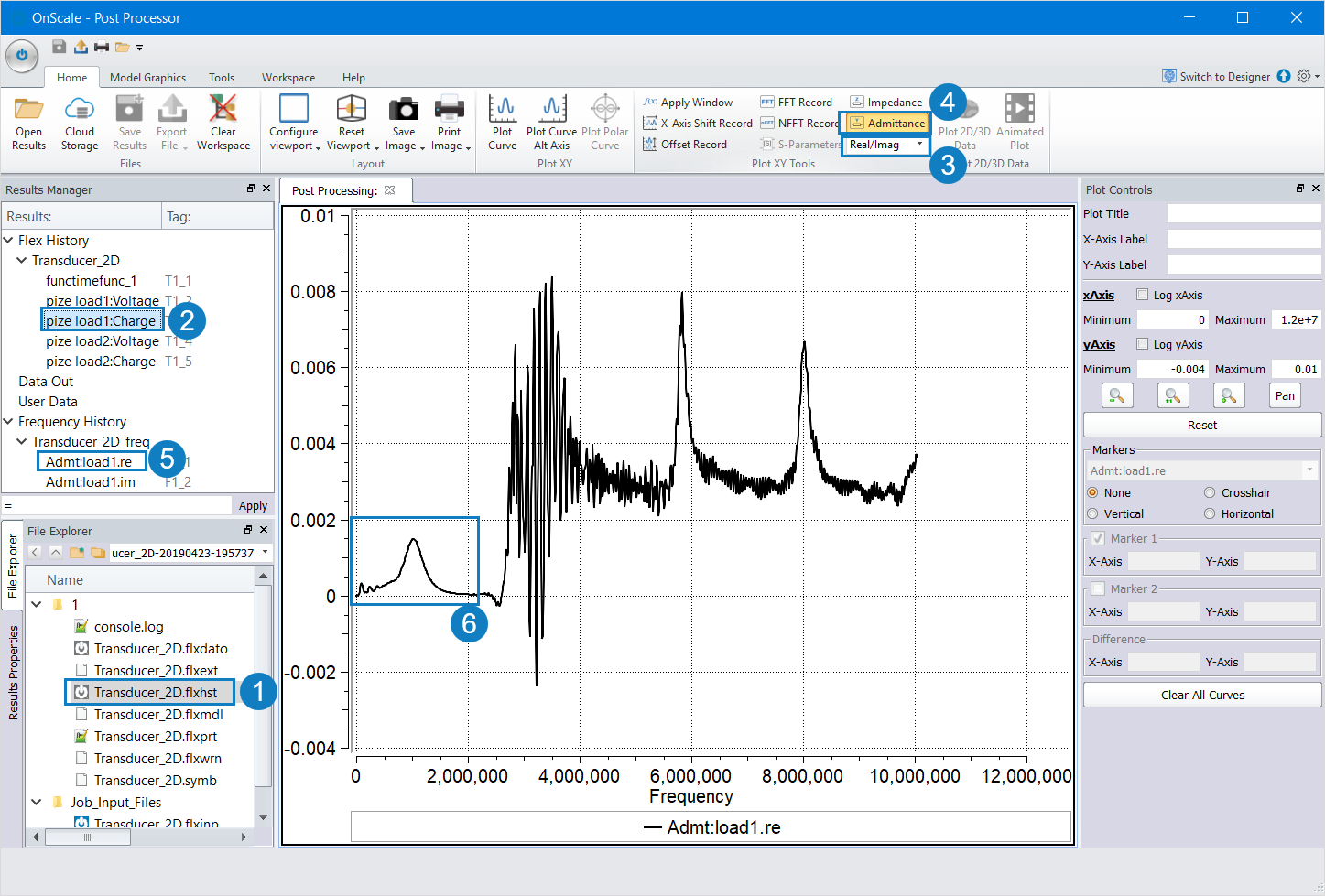Select Transducer_2D.flxhst file

coord(150,692)
